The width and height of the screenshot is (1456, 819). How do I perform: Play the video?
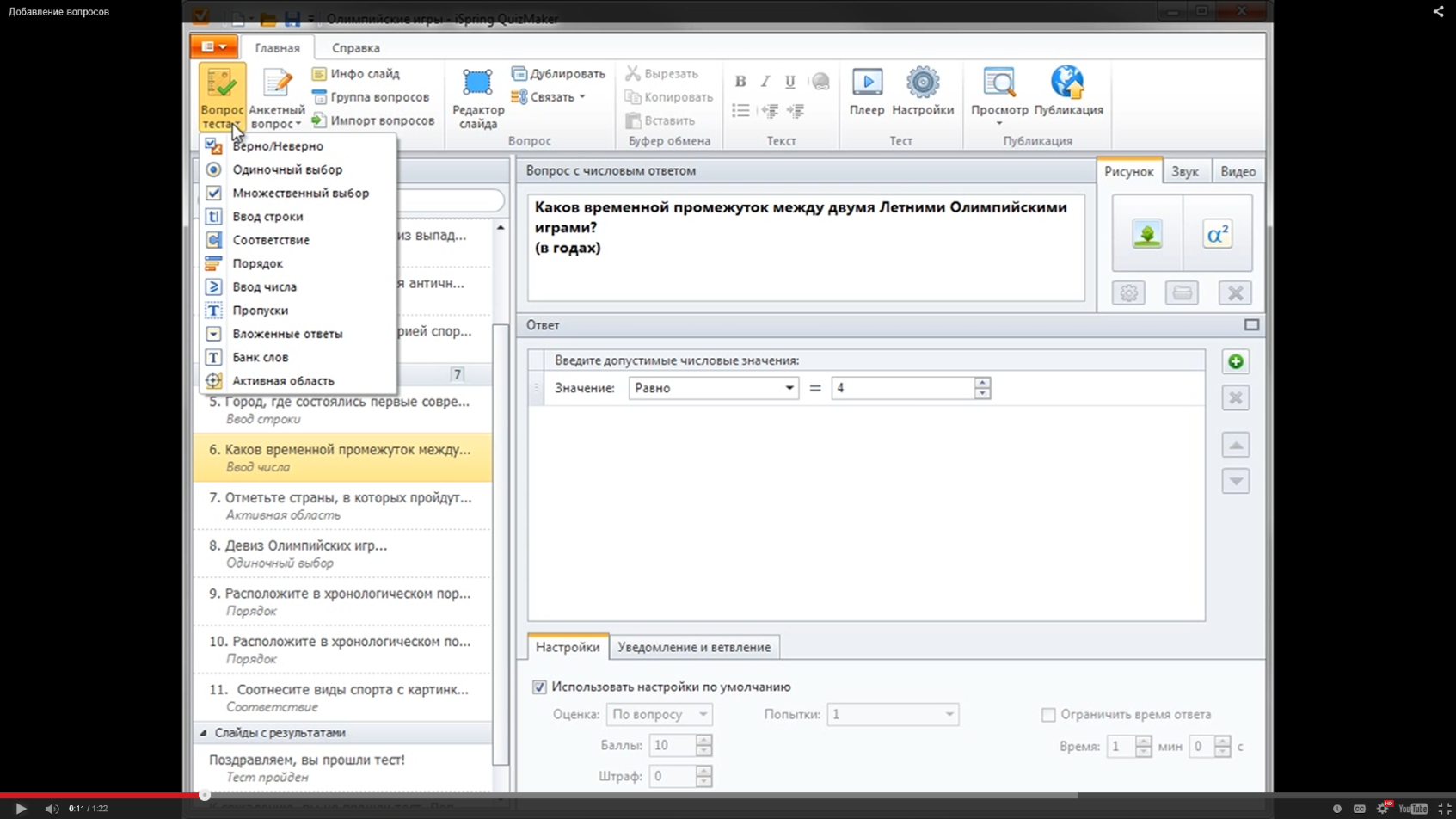click(x=21, y=809)
